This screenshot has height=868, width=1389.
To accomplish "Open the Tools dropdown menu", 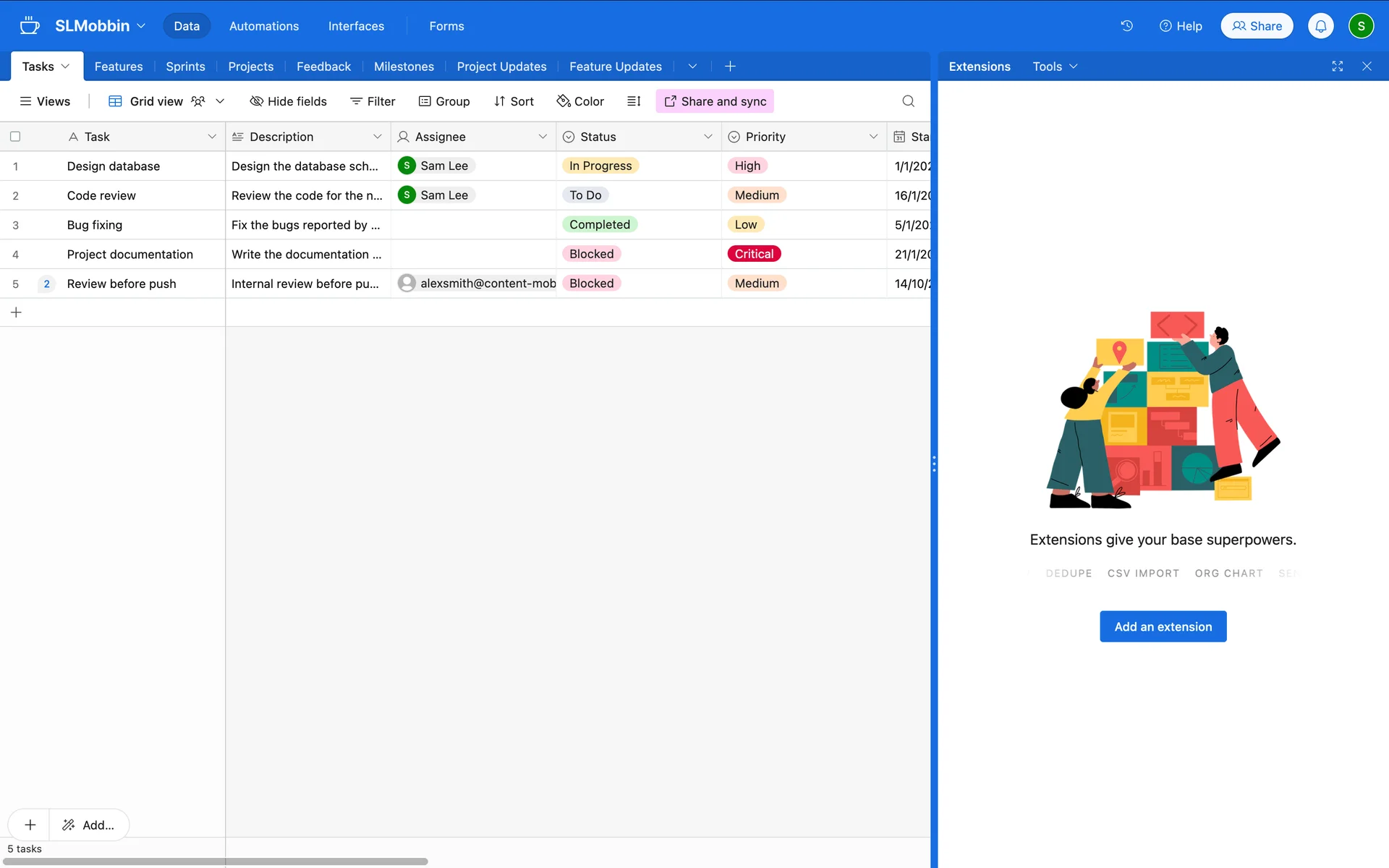I will [x=1055, y=66].
